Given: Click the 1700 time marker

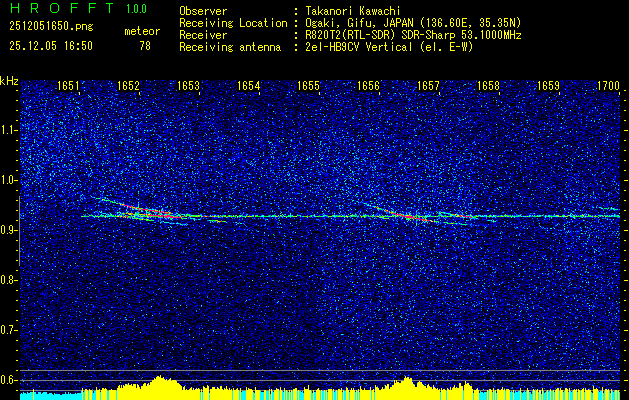Looking at the screenshot, I should [609, 86].
